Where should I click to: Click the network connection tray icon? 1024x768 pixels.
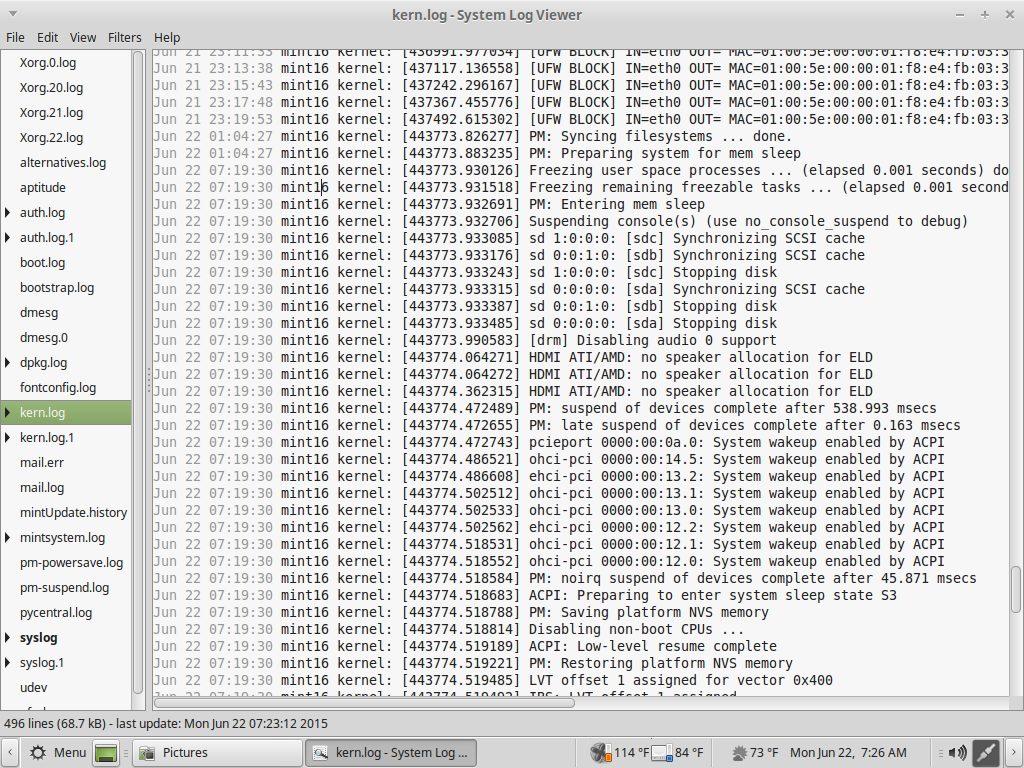(986, 752)
